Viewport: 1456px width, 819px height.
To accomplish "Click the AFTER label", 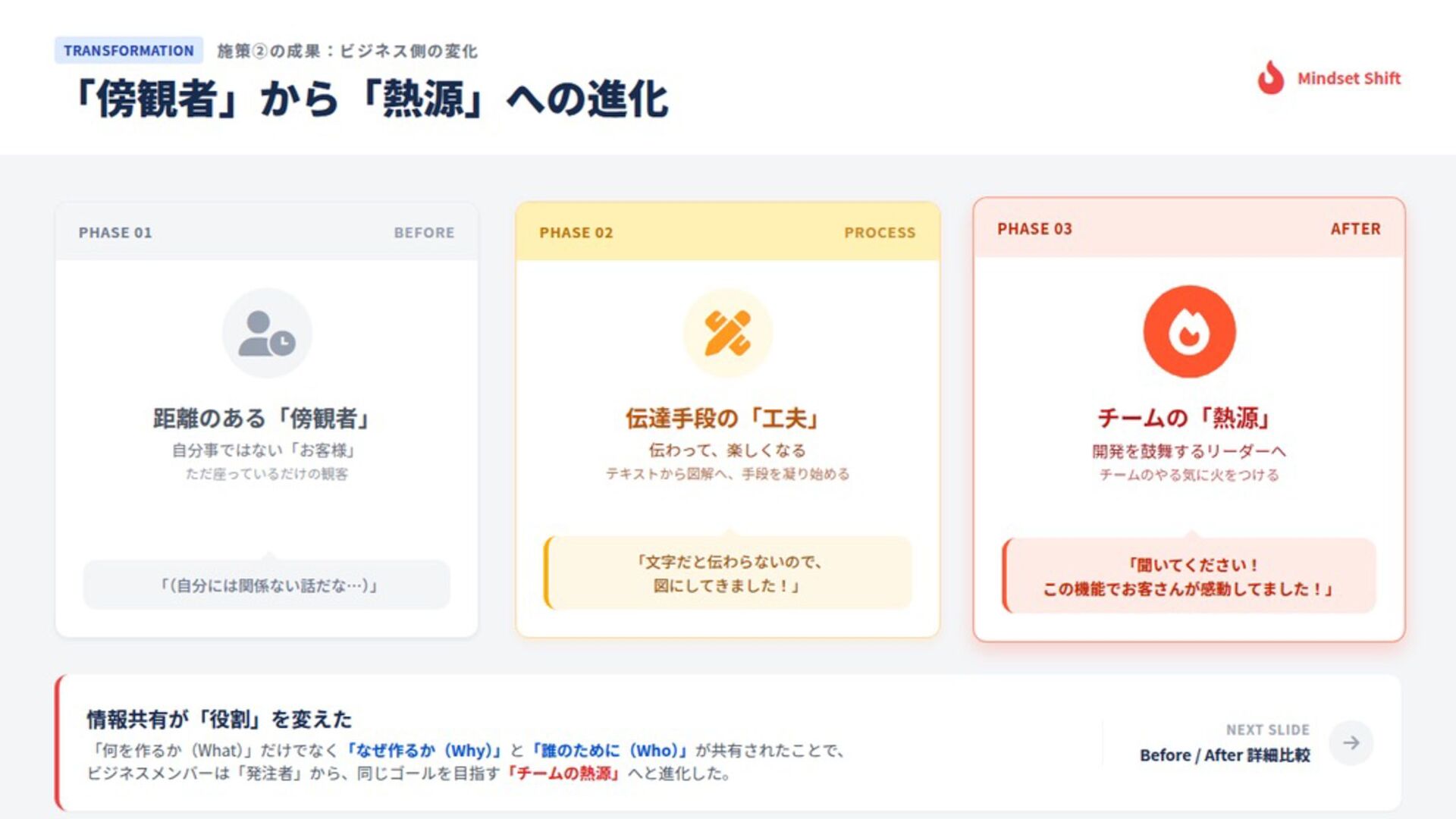I will tap(1355, 229).
